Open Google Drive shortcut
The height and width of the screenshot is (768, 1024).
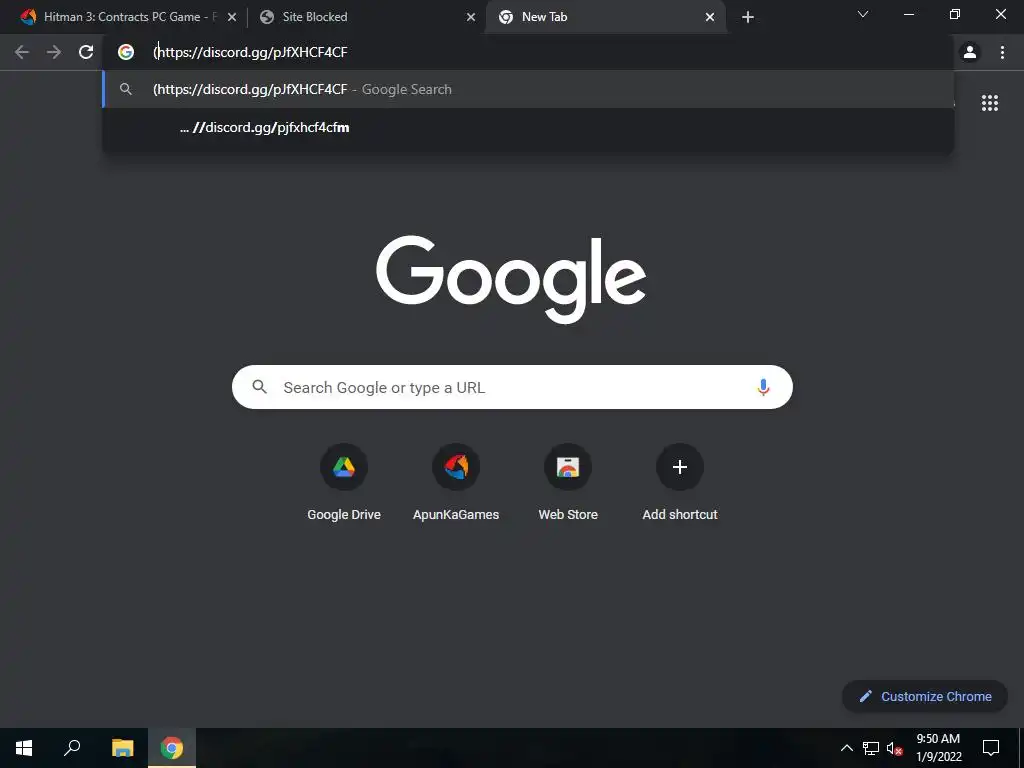344,484
